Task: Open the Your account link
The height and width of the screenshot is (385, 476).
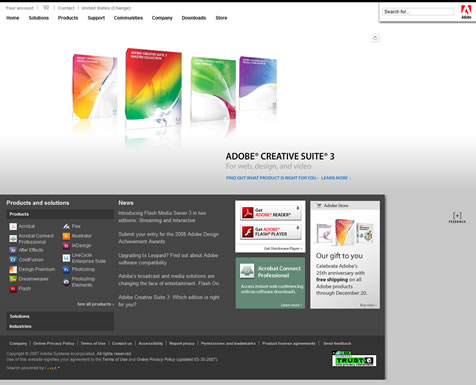Action: (20, 8)
